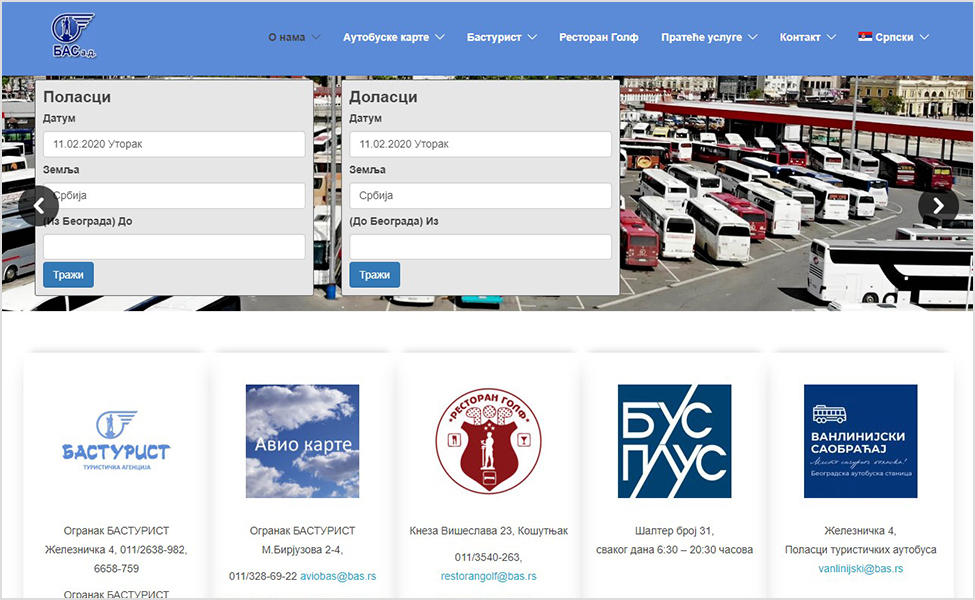Expand the Аутобуске карте menu

click(393, 37)
